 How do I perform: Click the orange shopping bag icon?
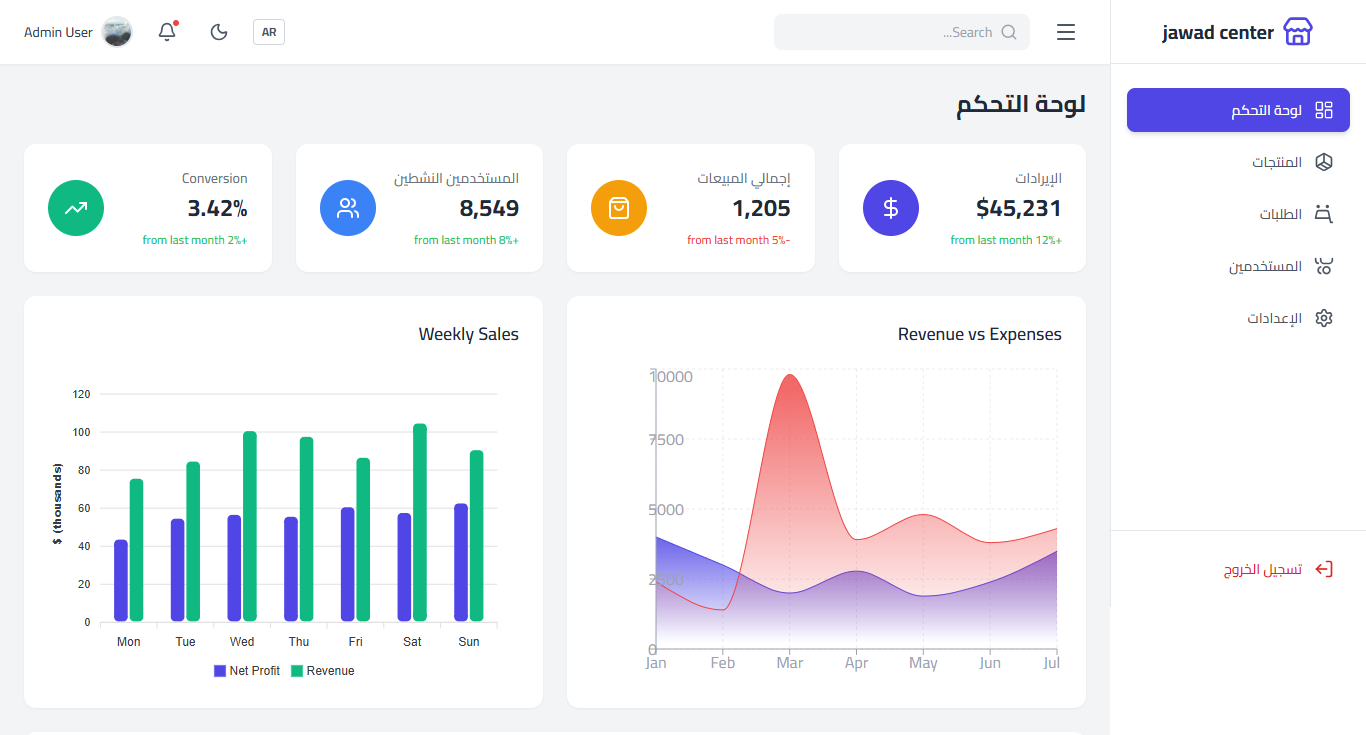point(619,208)
